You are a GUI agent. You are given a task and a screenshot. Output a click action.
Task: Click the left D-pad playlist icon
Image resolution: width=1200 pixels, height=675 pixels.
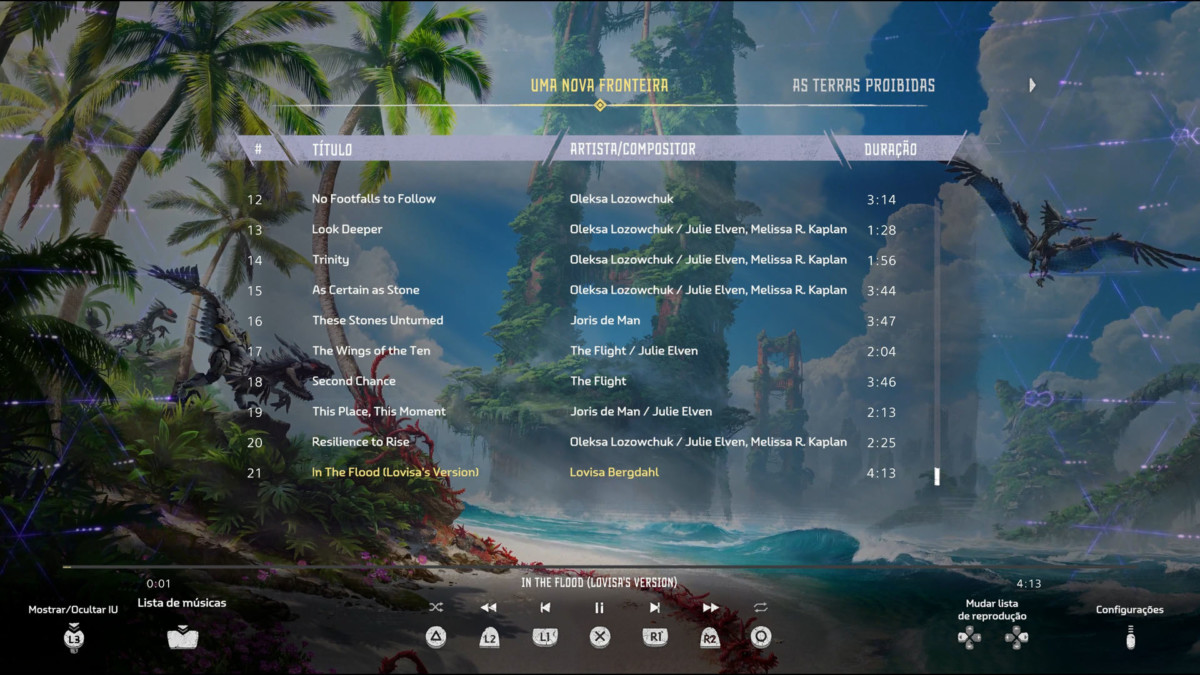tap(969, 638)
